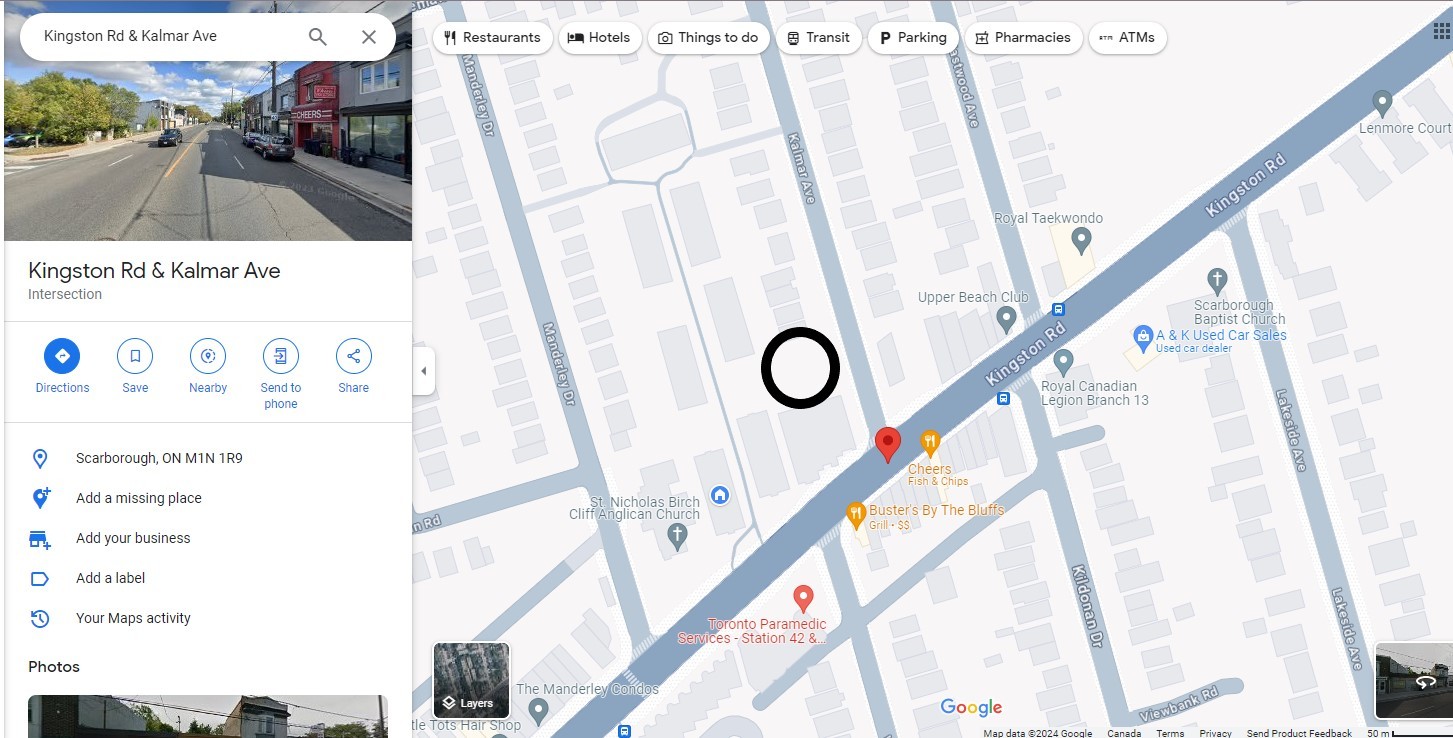Click the Upper Beach Club pin
The width and height of the screenshot is (1453, 738).
(x=1007, y=320)
